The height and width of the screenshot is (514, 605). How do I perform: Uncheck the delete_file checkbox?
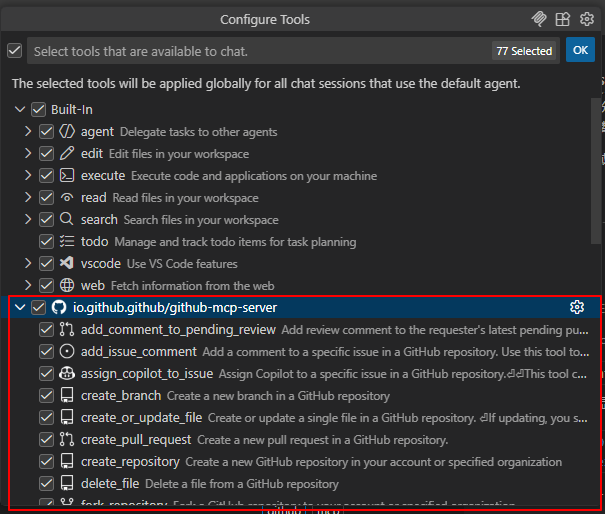(46, 484)
